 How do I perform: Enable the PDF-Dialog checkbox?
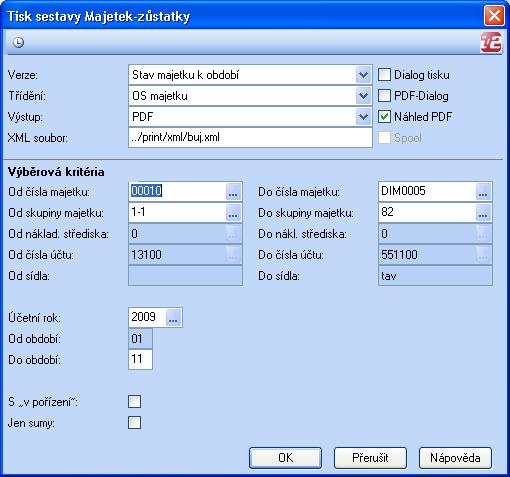click(384, 96)
